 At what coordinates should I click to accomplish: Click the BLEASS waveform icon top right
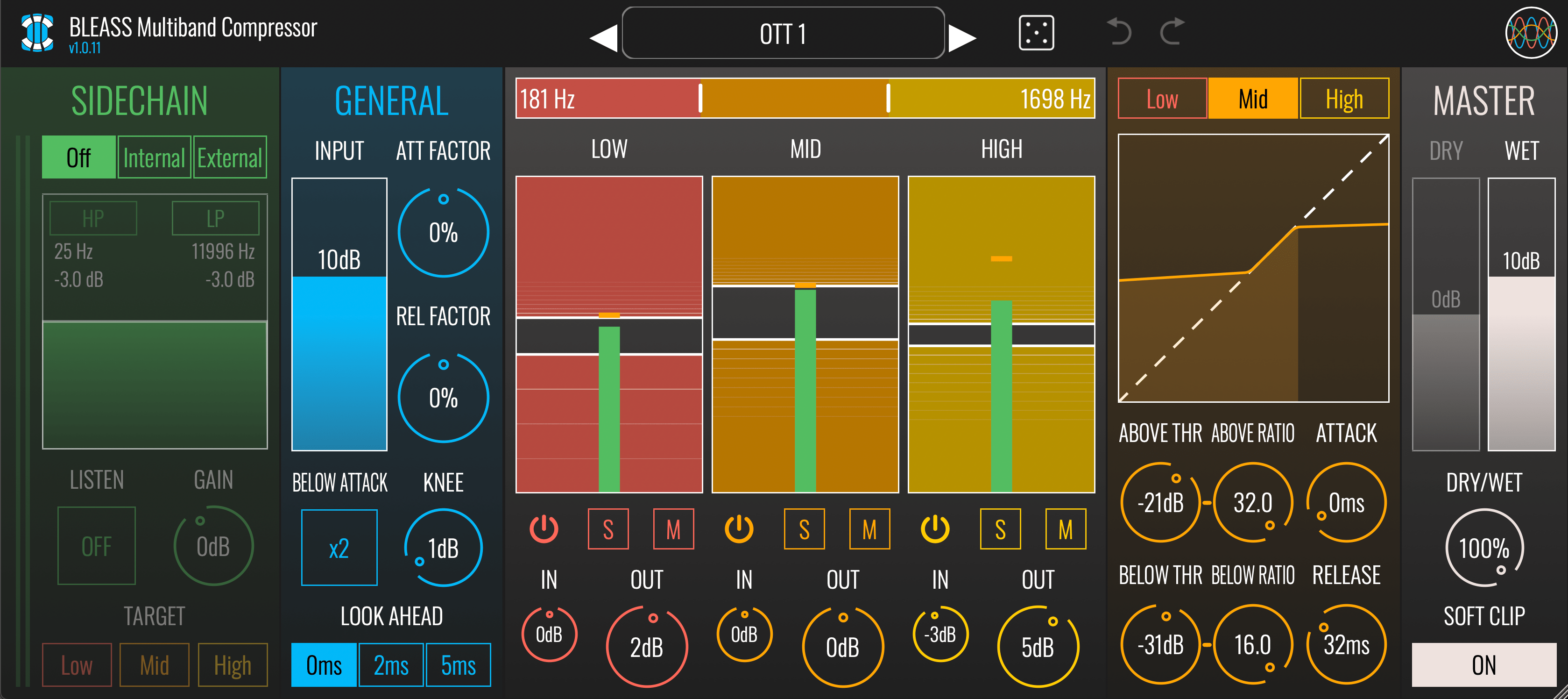(x=1533, y=33)
